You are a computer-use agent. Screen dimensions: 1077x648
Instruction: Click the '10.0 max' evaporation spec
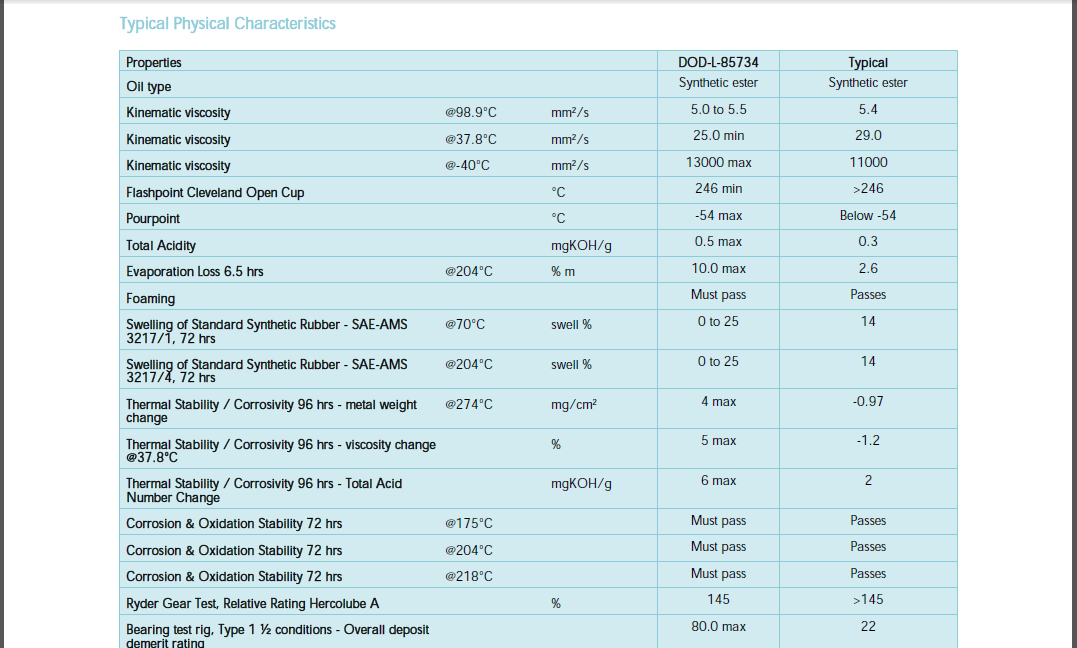(718, 269)
